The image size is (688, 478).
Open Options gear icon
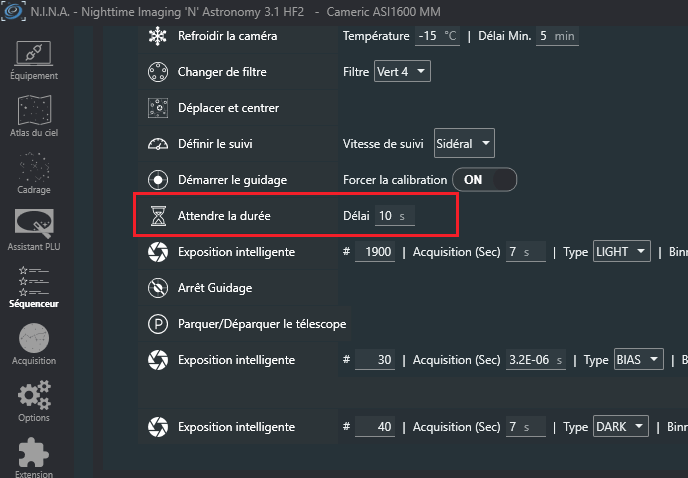[34, 400]
